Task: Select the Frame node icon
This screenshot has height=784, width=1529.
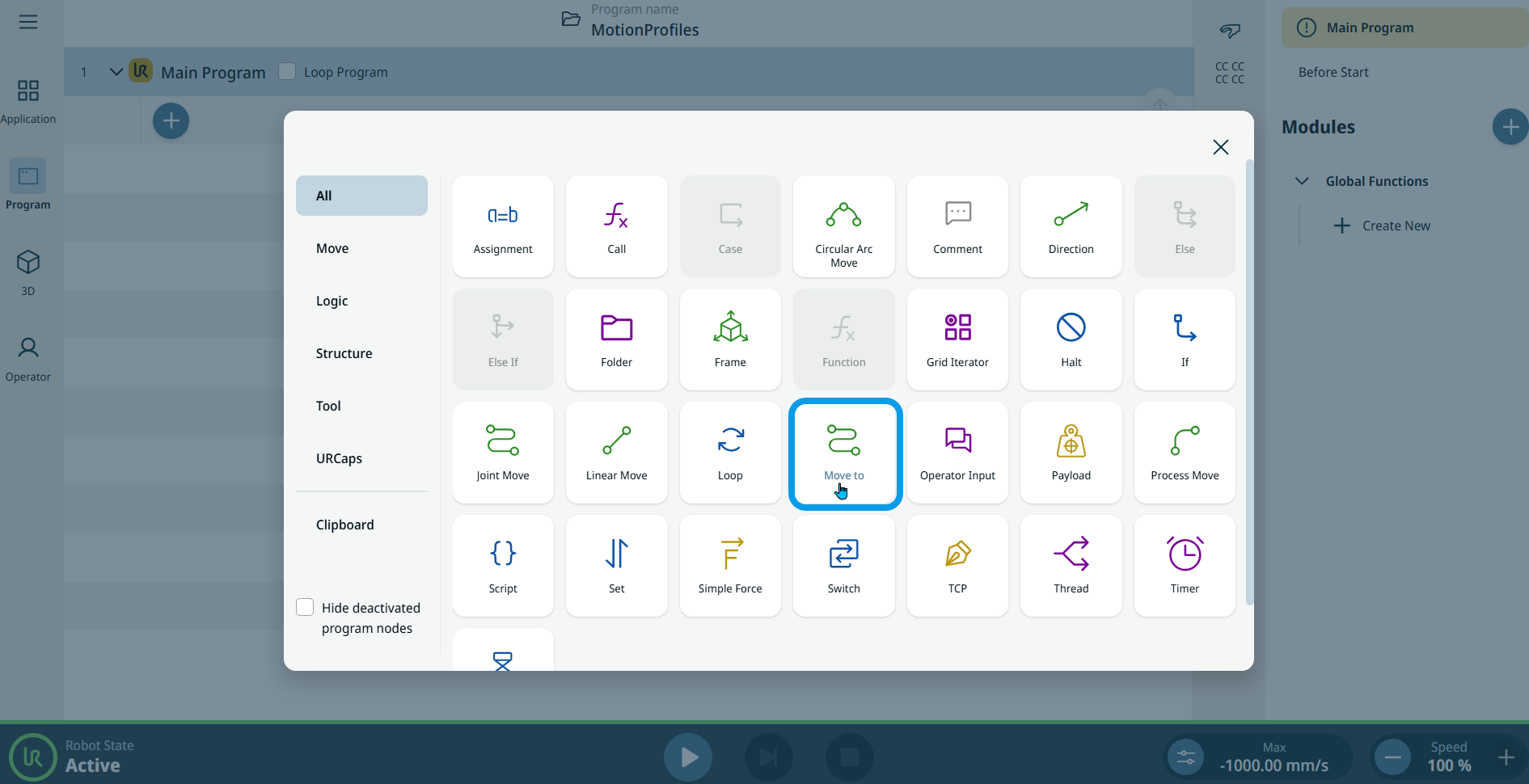Action: [x=730, y=329]
